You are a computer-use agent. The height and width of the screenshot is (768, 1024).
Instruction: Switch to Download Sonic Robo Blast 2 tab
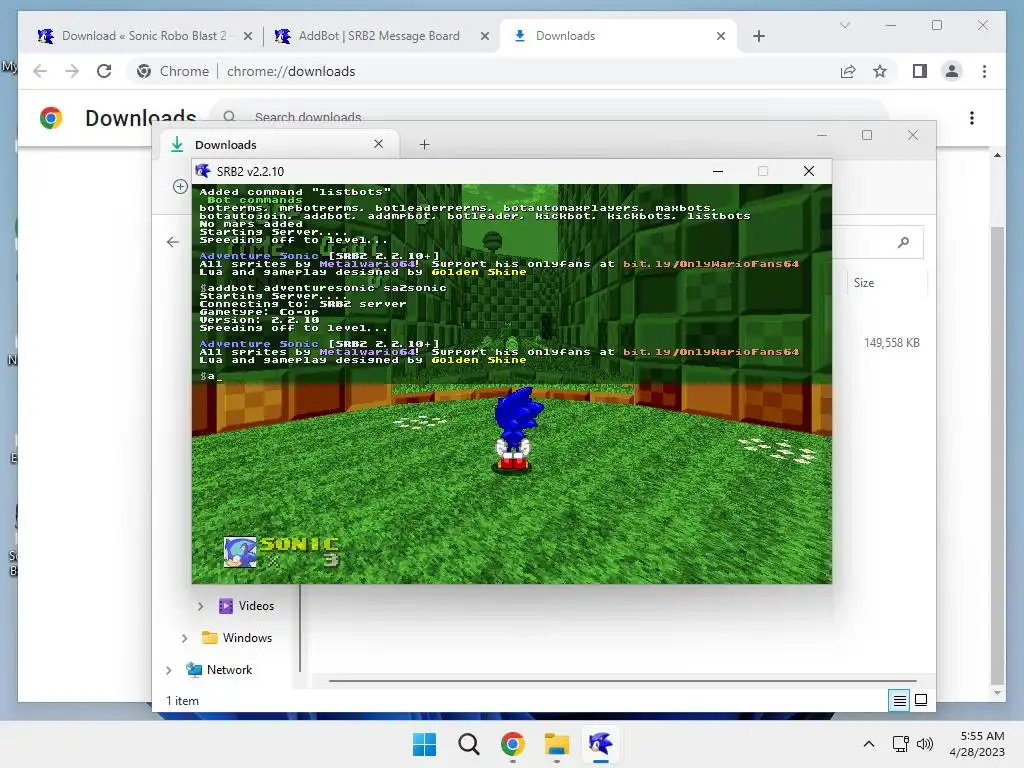point(144,36)
